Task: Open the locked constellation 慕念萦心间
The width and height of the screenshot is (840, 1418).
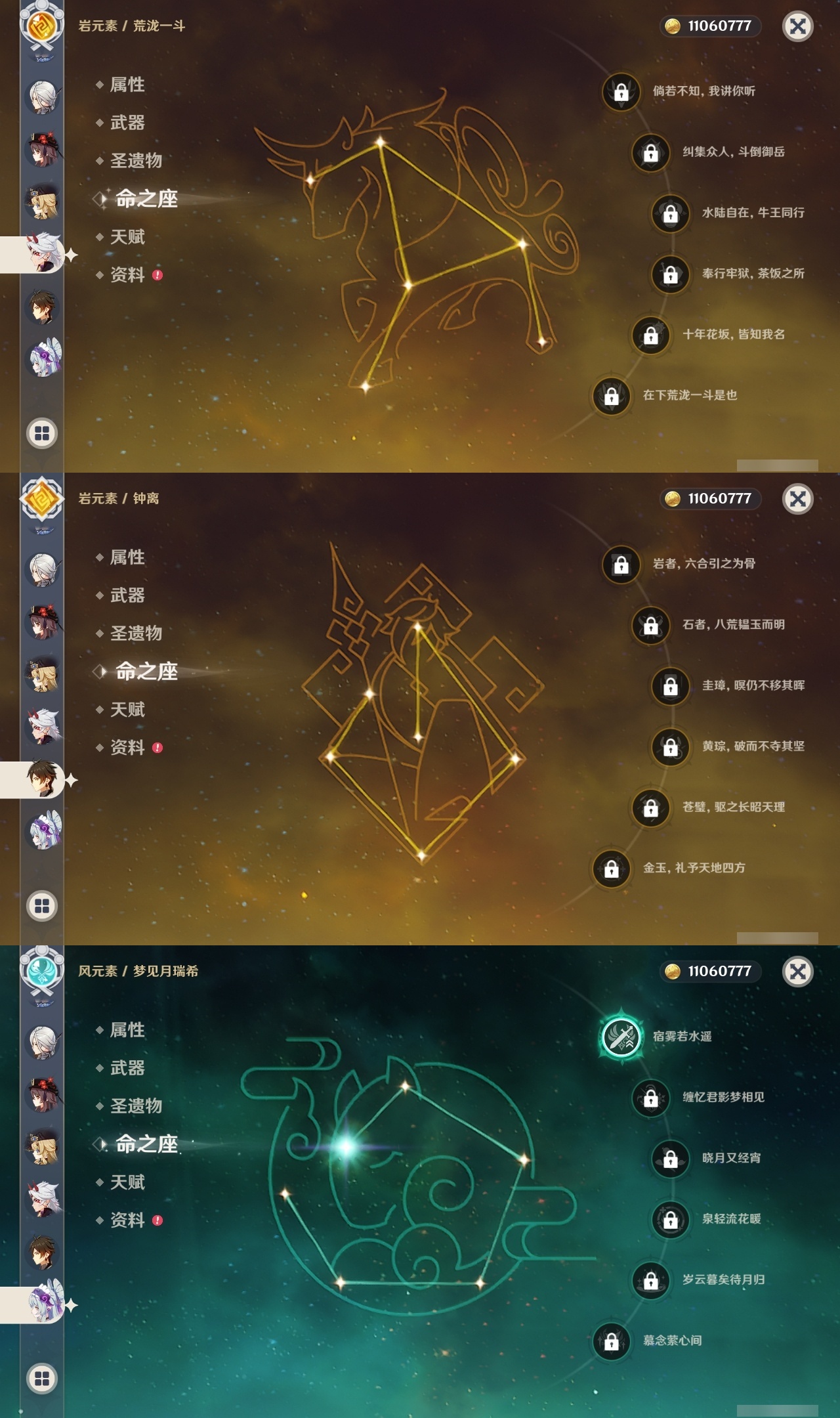Action: point(612,1341)
